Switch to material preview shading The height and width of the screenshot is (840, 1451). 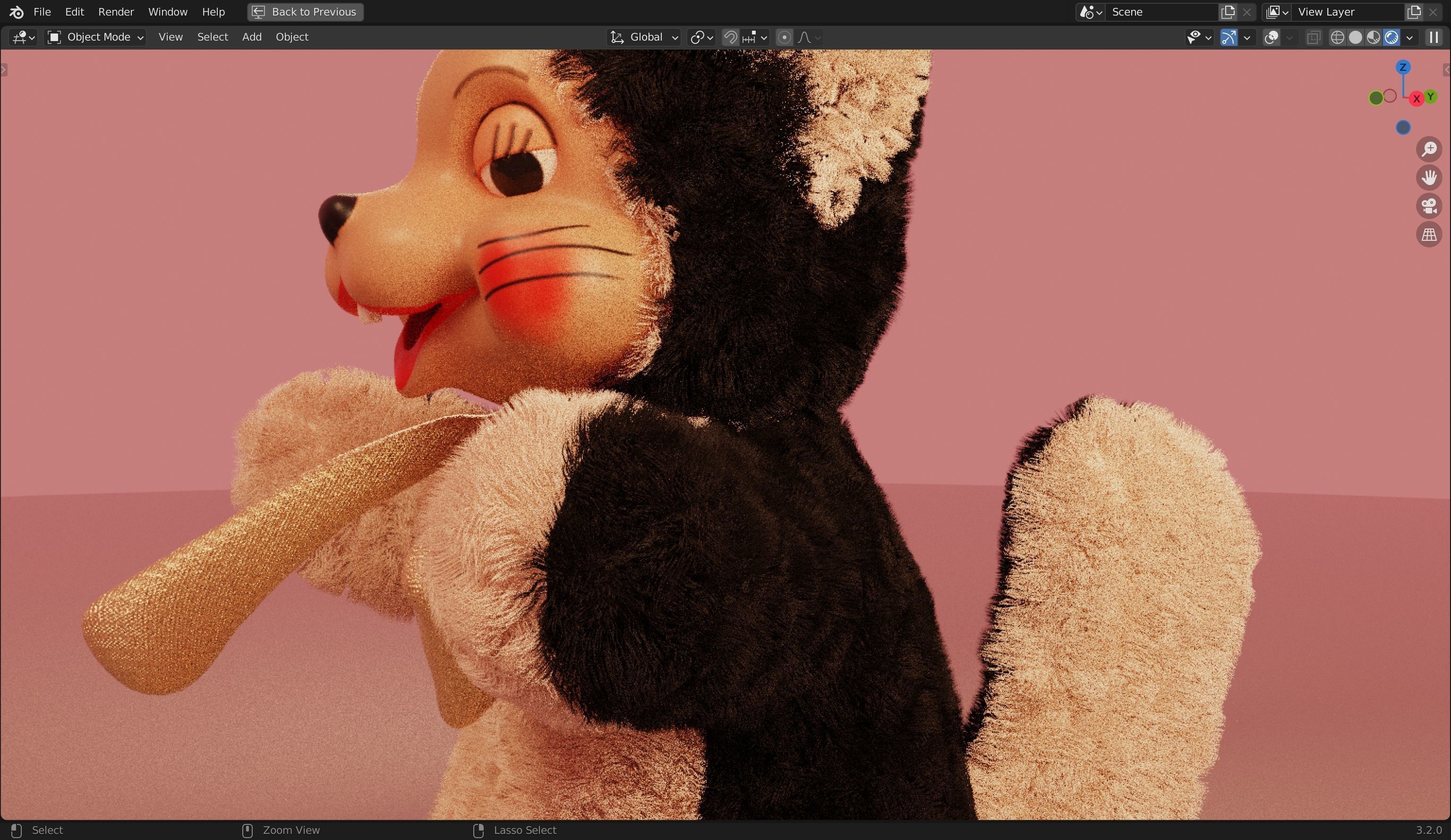[1373, 37]
